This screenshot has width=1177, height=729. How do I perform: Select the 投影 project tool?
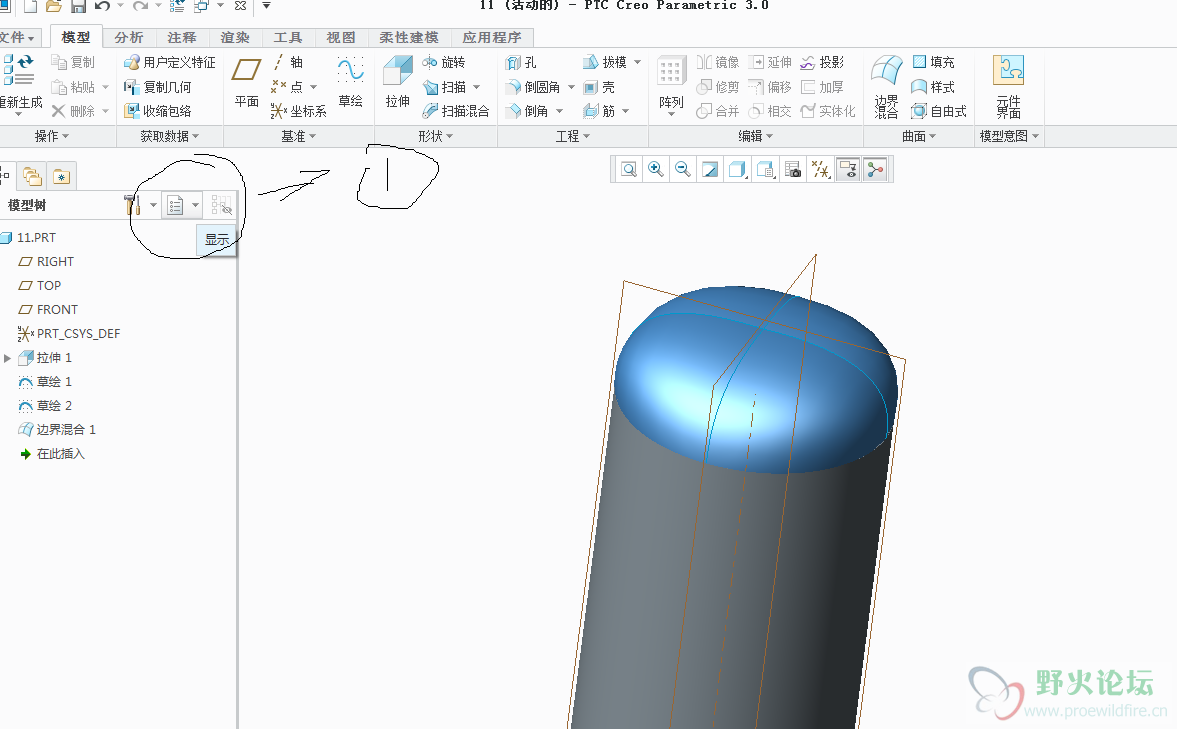coord(822,62)
